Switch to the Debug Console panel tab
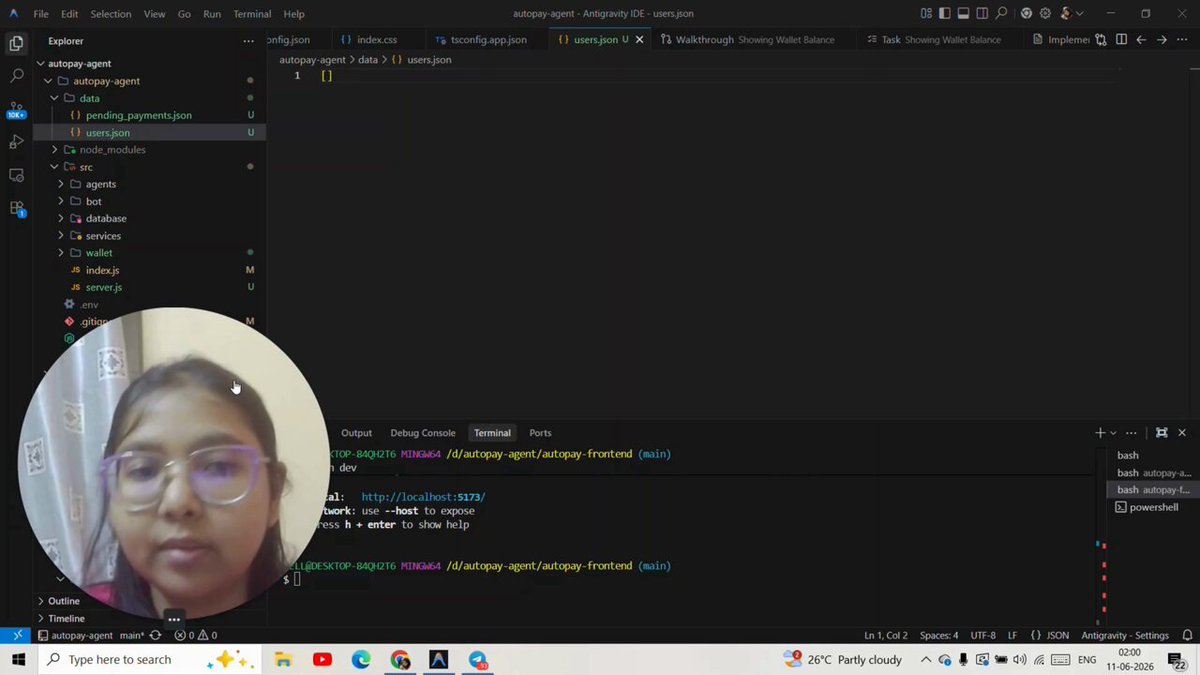This screenshot has height=675, width=1200. tap(423, 433)
